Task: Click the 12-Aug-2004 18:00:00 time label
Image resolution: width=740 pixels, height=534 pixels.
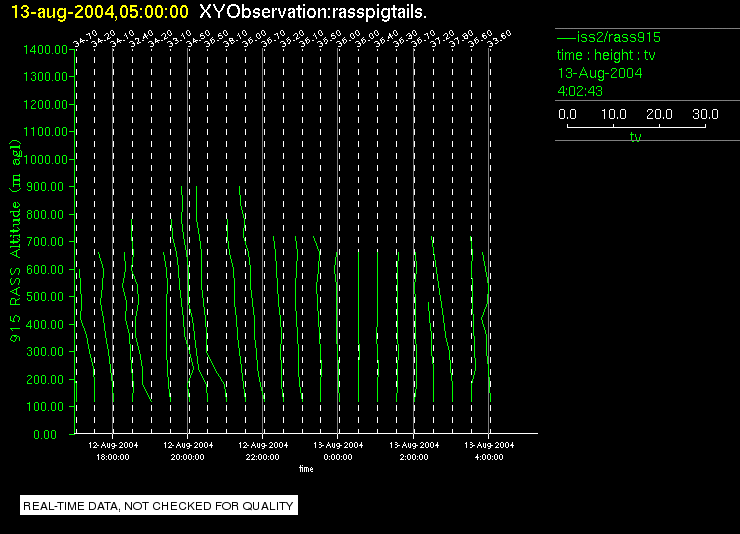Action: (113, 451)
